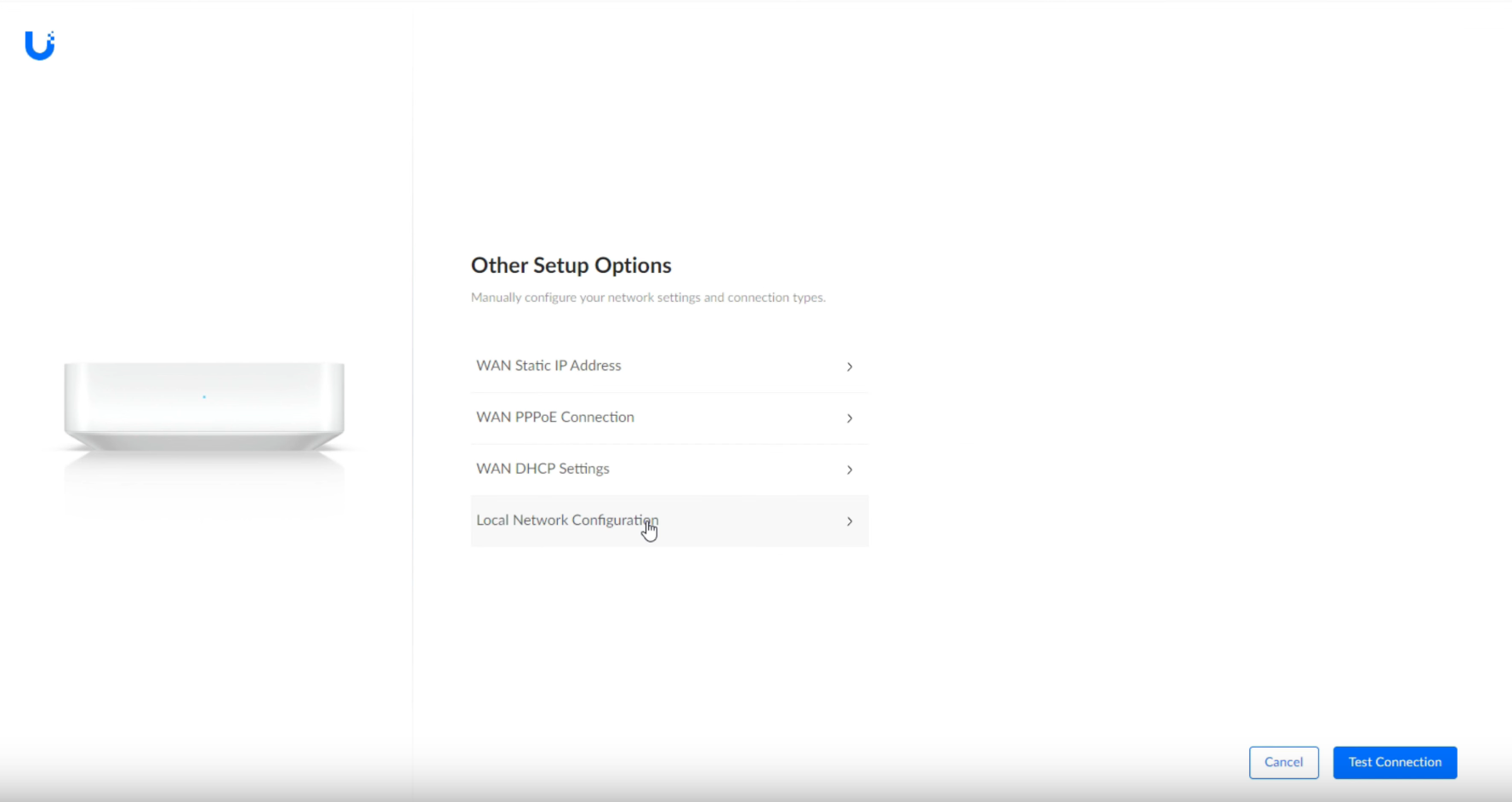Select WAN PPPoE Connection entry
The height and width of the screenshot is (802, 1512).
click(555, 418)
